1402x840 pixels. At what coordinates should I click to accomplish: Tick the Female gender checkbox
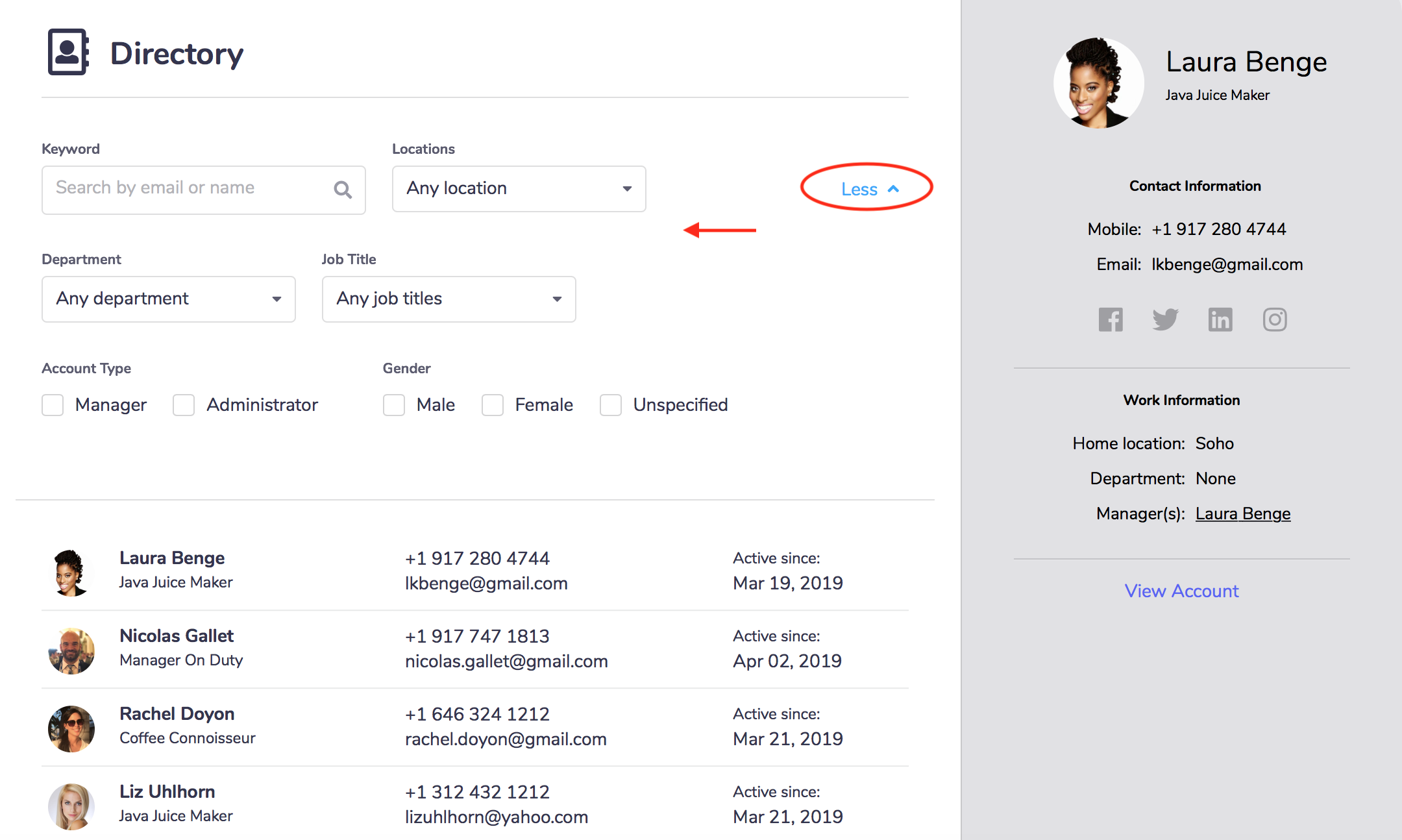(x=493, y=405)
